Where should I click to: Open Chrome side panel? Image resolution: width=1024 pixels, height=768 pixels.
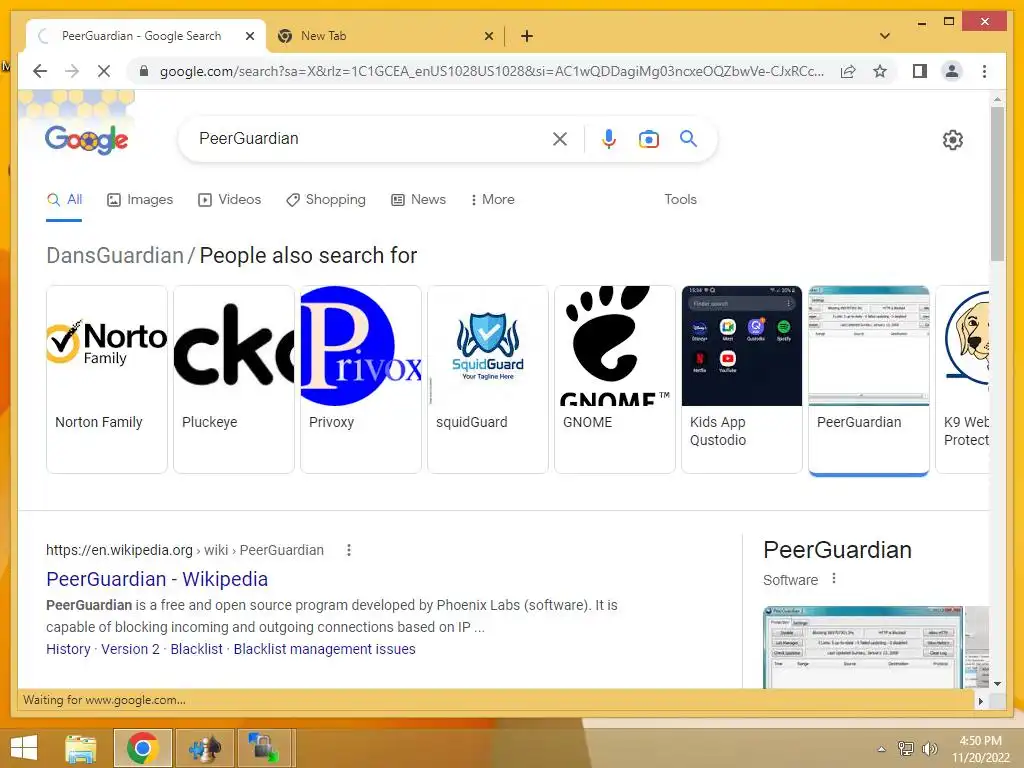[x=920, y=71]
